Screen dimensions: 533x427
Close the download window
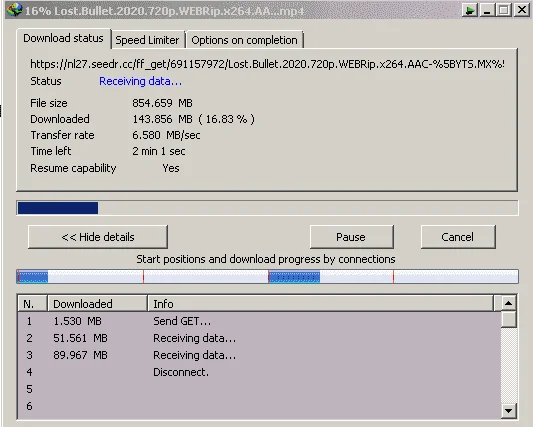(x=522, y=10)
